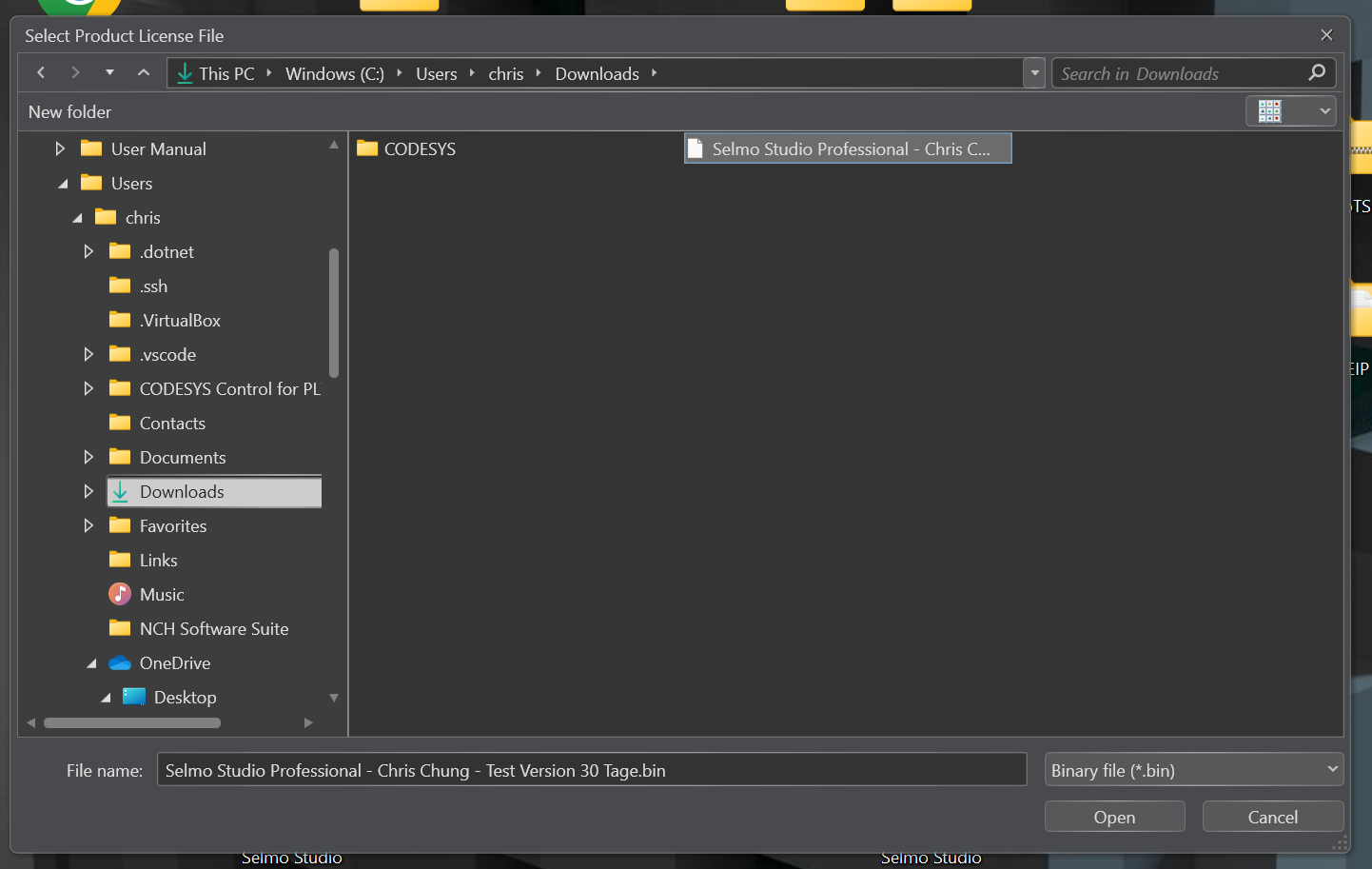Select the Favorites folder
The width and height of the screenshot is (1372, 869).
tap(173, 525)
